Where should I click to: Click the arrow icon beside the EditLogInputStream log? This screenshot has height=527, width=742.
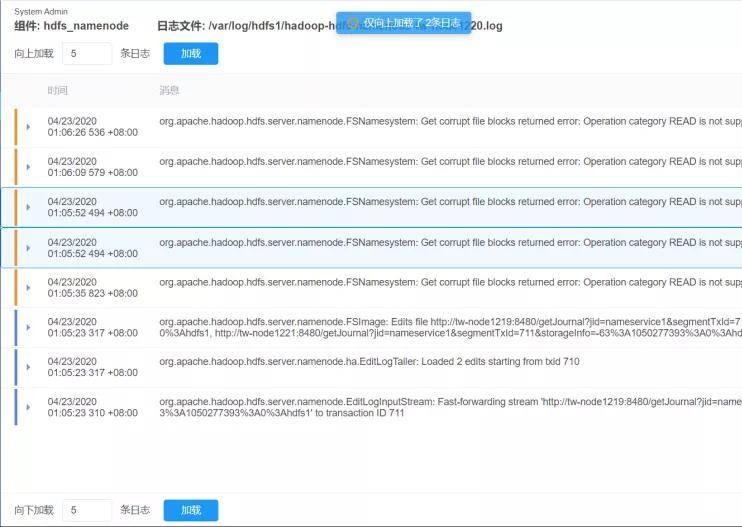pyautogui.click(x=28, y=407)
